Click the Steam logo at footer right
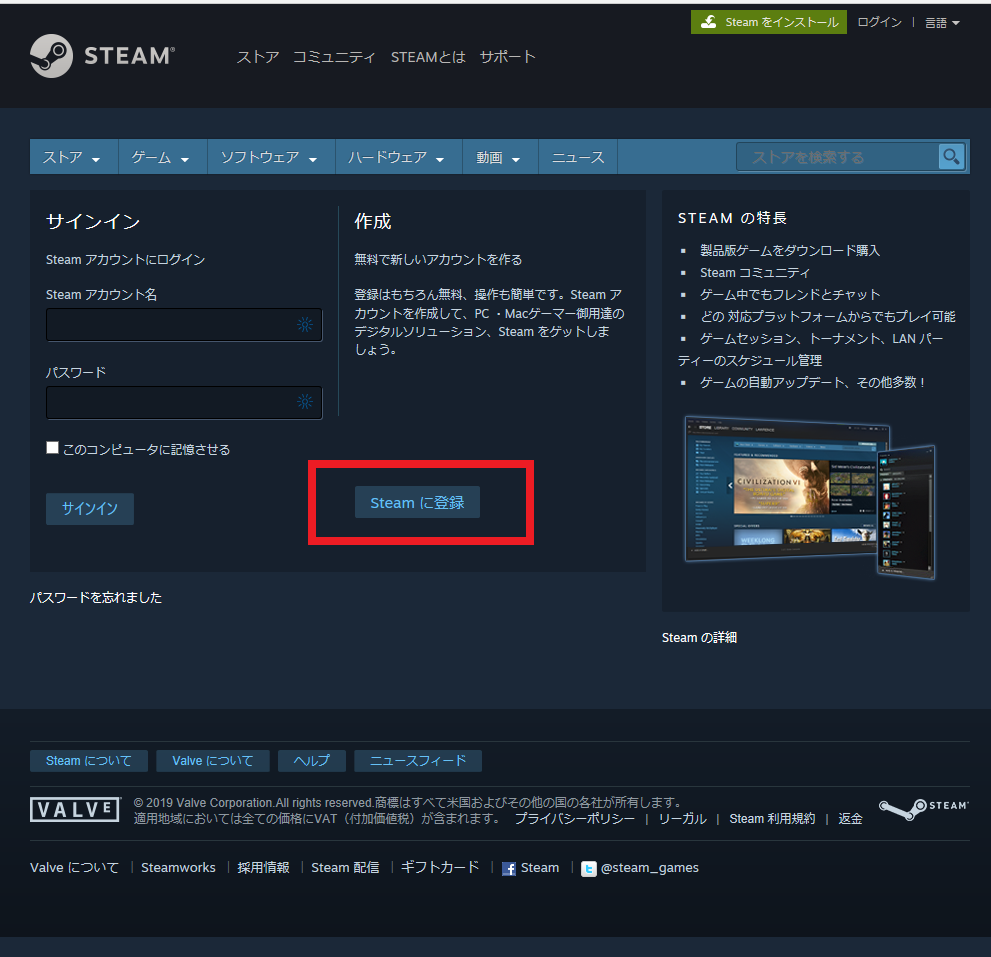This screenshot has height=957, width=991. (923, 808)
